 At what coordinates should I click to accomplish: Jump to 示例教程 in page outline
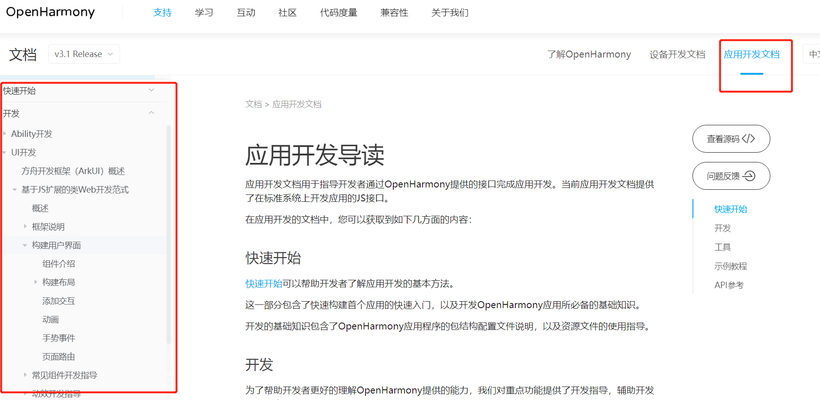click(x=731, y=266)
